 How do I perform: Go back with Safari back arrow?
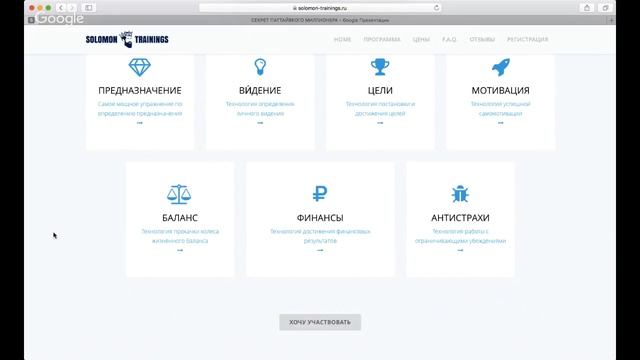tap(61, 8)
